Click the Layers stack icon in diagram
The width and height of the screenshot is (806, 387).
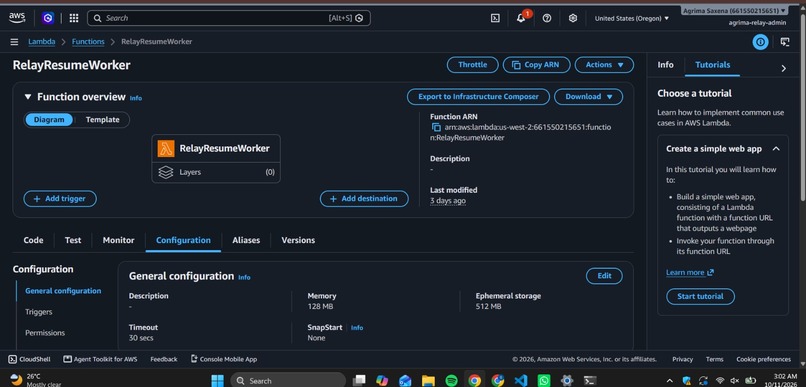point(166,172)
